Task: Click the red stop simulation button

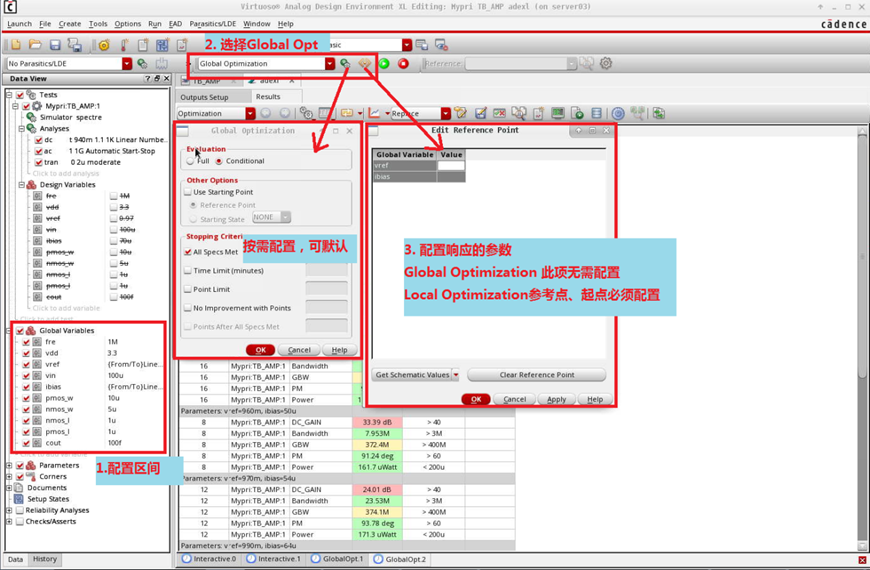Action: point(403,63)
